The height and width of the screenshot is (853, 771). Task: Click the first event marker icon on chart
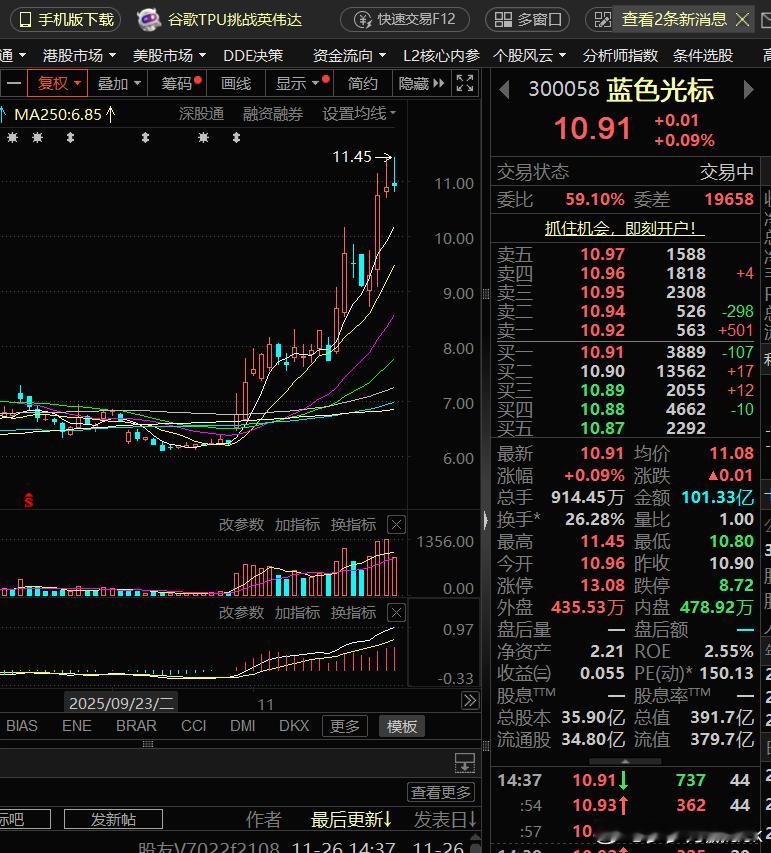coord(13,138)
